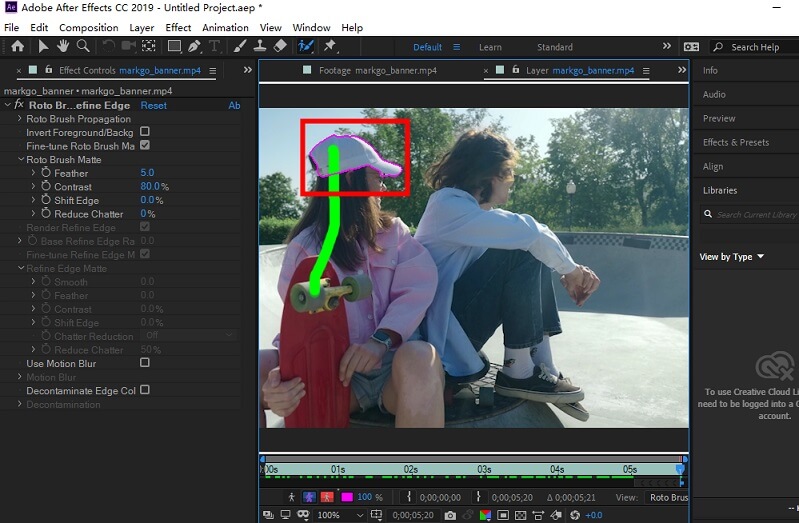Open grid and guide options icon

[x=376, y=515]
